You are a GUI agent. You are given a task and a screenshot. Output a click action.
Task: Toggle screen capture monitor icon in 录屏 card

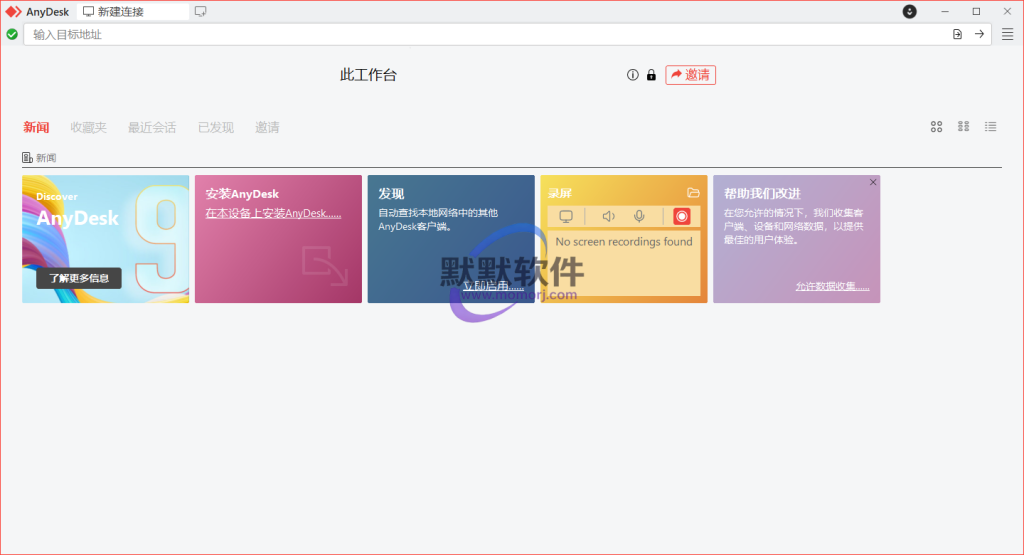click(566, 216)
